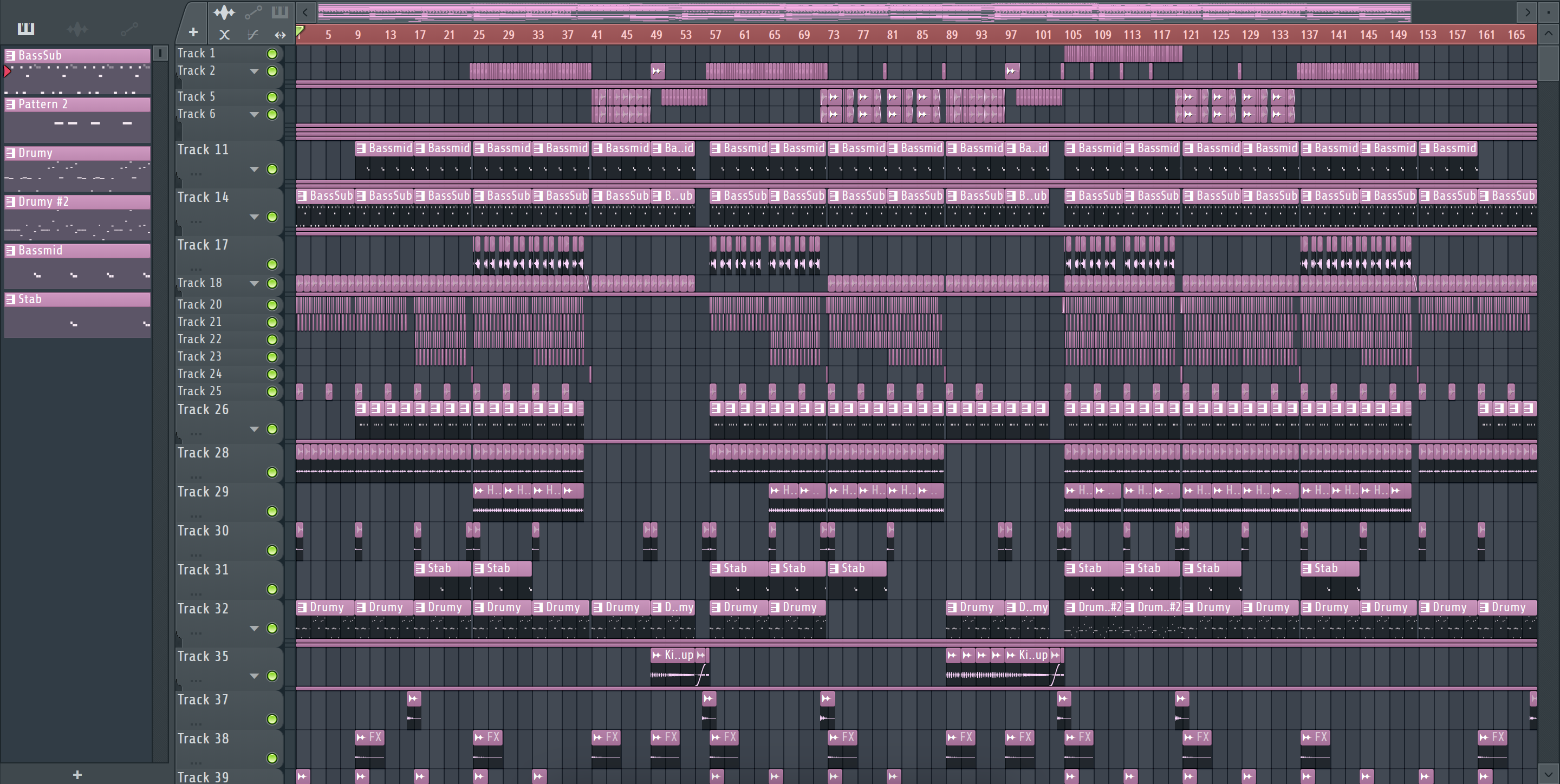The width and height of the screenshot is (1560, 784).
Task: Toggle the Track 38 mute light
Action: click(272, 758)
